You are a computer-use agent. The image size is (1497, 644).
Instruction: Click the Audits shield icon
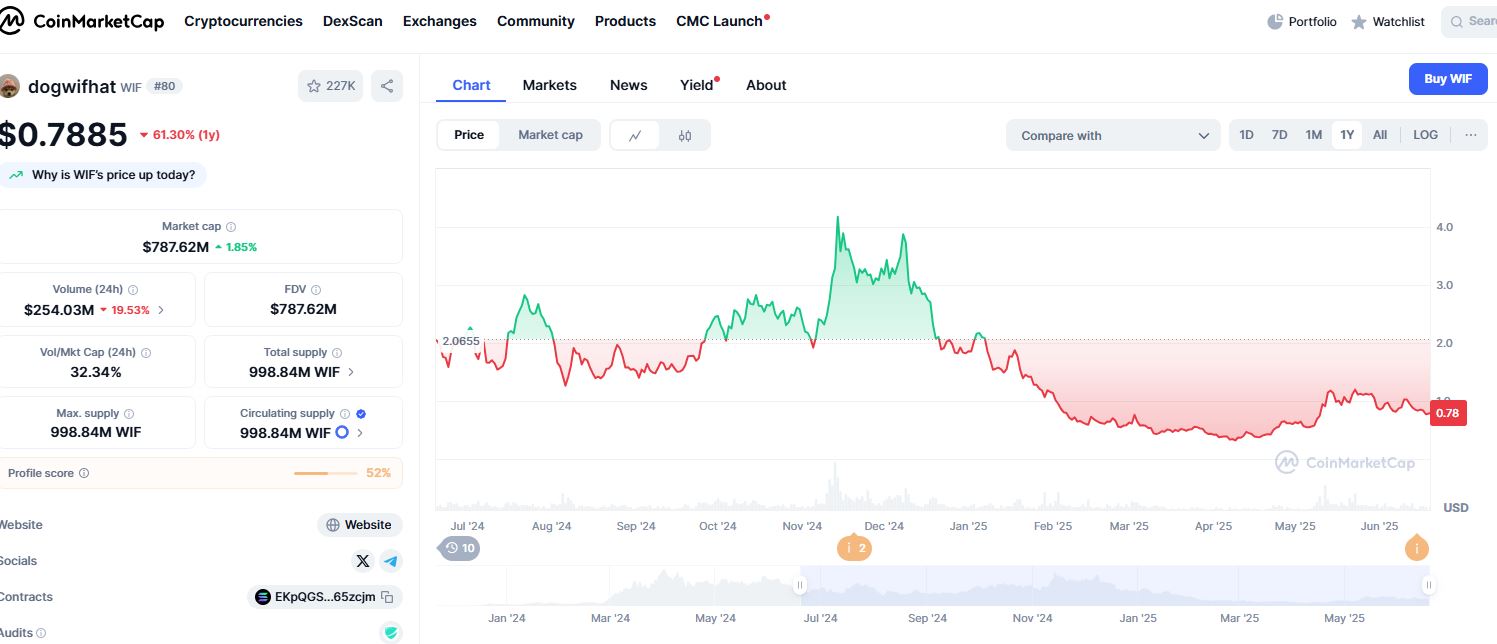pos(391,632)
